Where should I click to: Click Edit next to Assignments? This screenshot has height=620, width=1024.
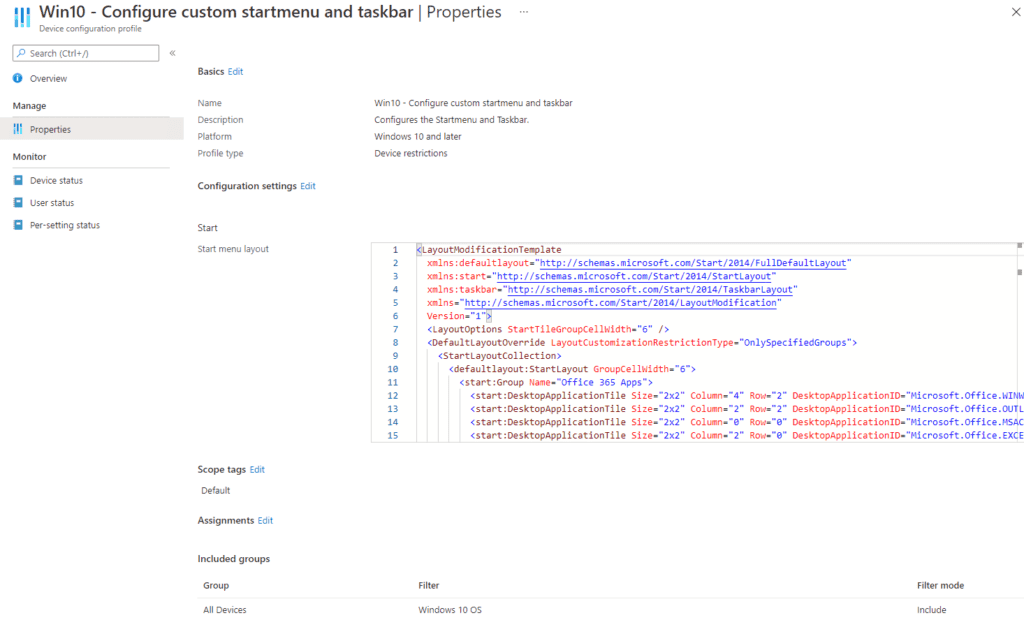tap(265, 521)
